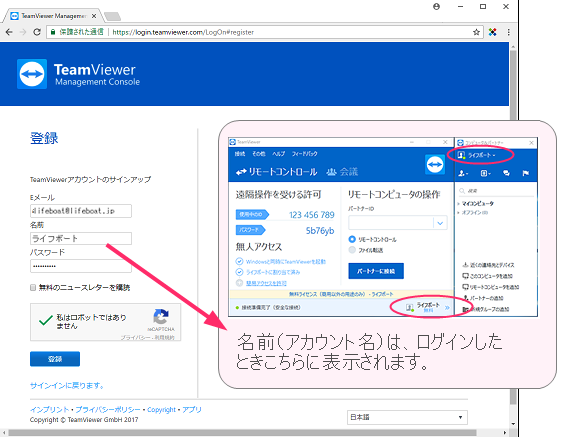Screen dimensions: 566x437
Task: Toggle the reCAPTCHA robot checkbox
Action: click(46, 321)
